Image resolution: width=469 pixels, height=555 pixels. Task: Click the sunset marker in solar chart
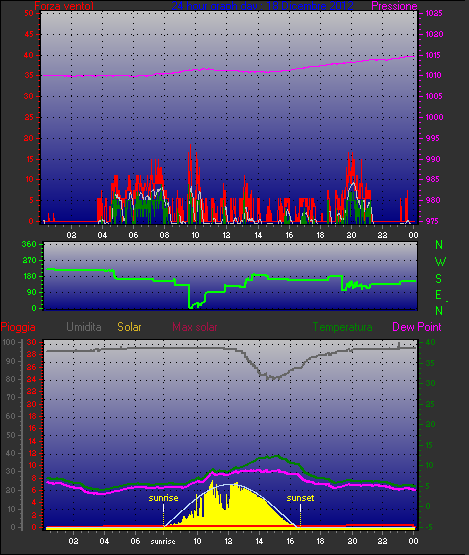pyautogui.click(x=300, y=498)
